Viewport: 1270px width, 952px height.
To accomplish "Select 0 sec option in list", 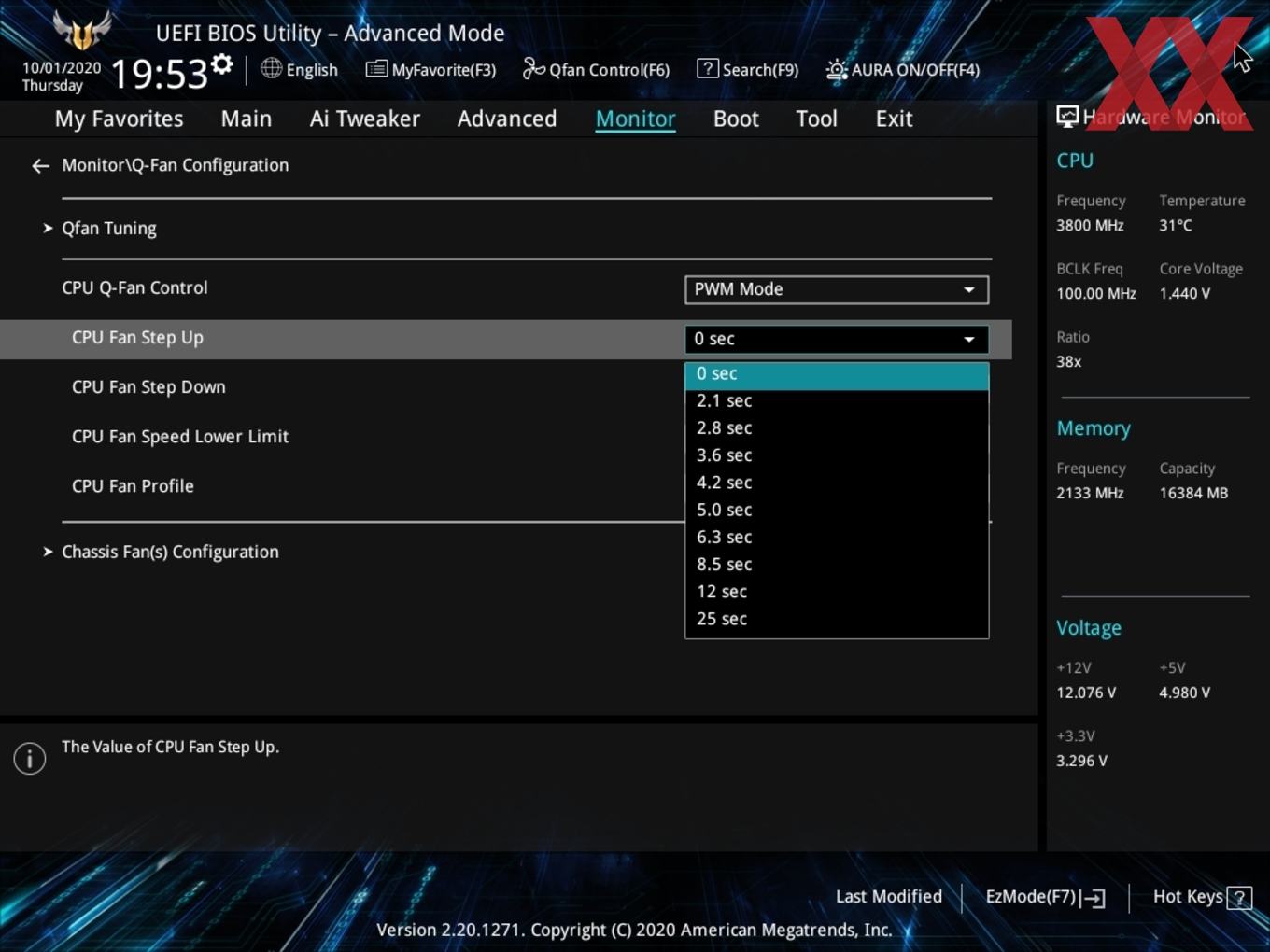I will click(x=837, y=374).
